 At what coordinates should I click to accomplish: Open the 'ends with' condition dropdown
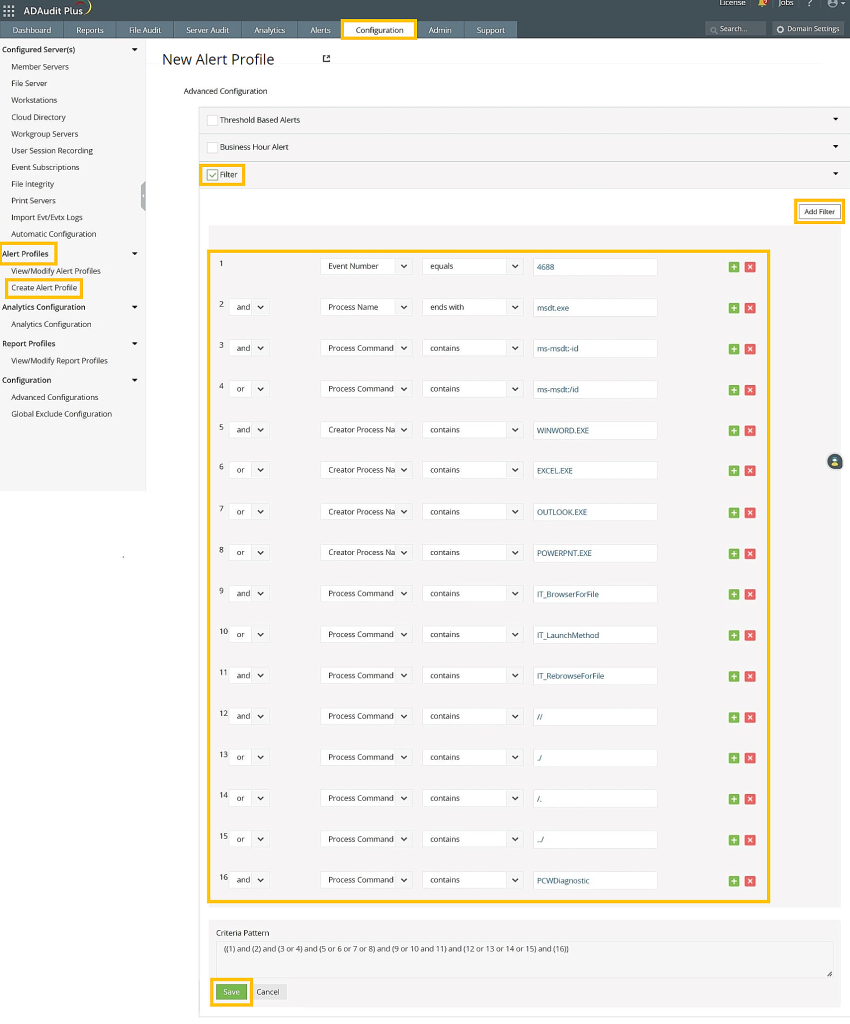(x=472, y=308)
